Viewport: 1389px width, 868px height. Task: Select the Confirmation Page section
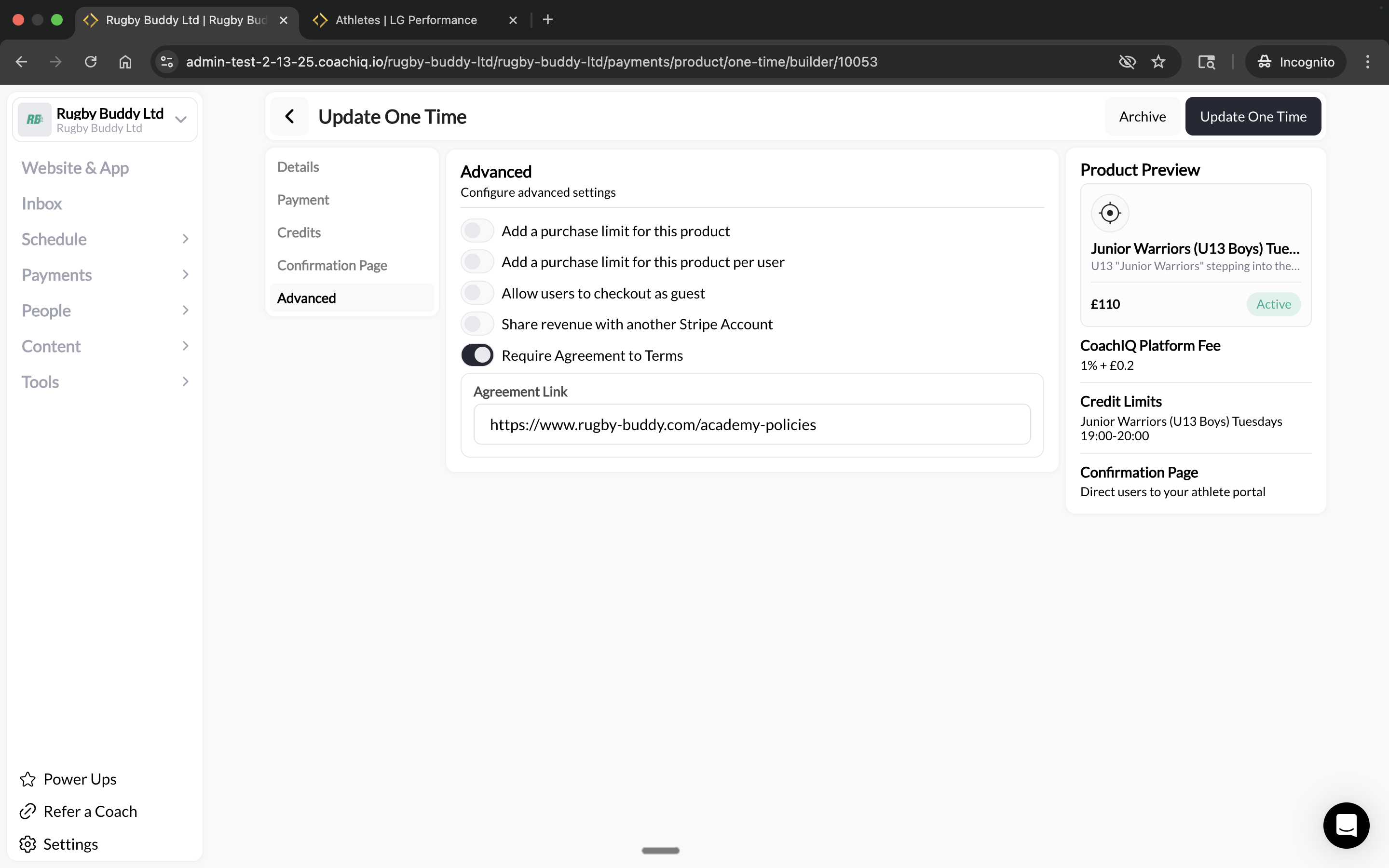click(x=332, y=265)
